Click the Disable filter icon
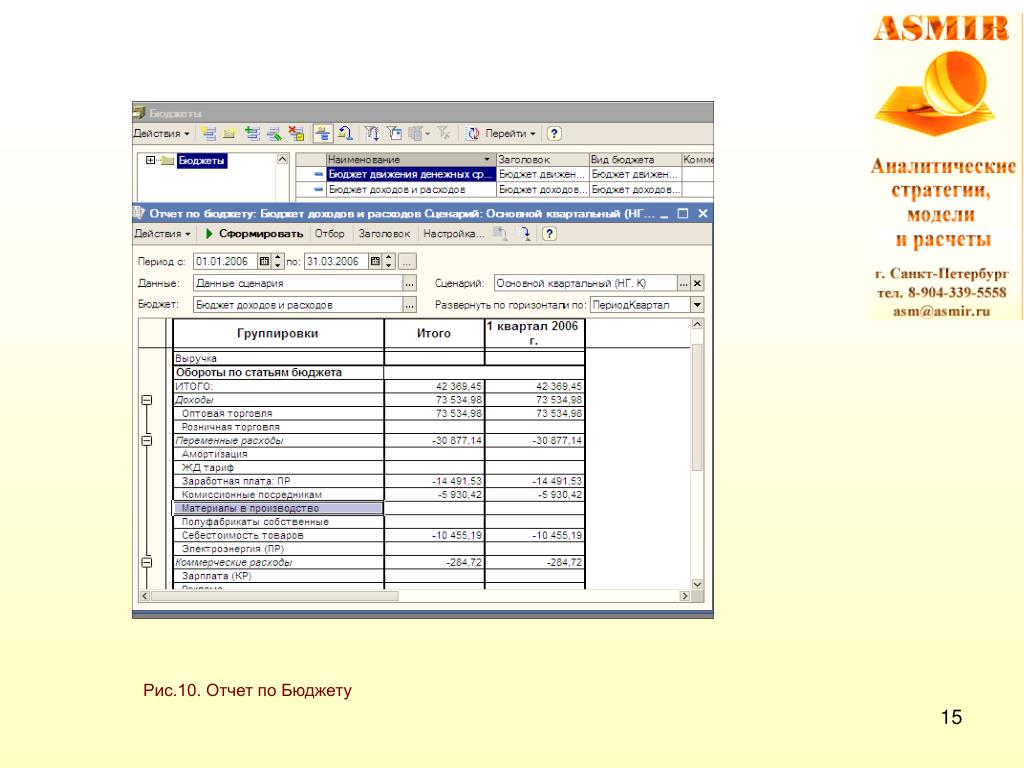Viewport: 1024px width, 768px height. [444, 134]
